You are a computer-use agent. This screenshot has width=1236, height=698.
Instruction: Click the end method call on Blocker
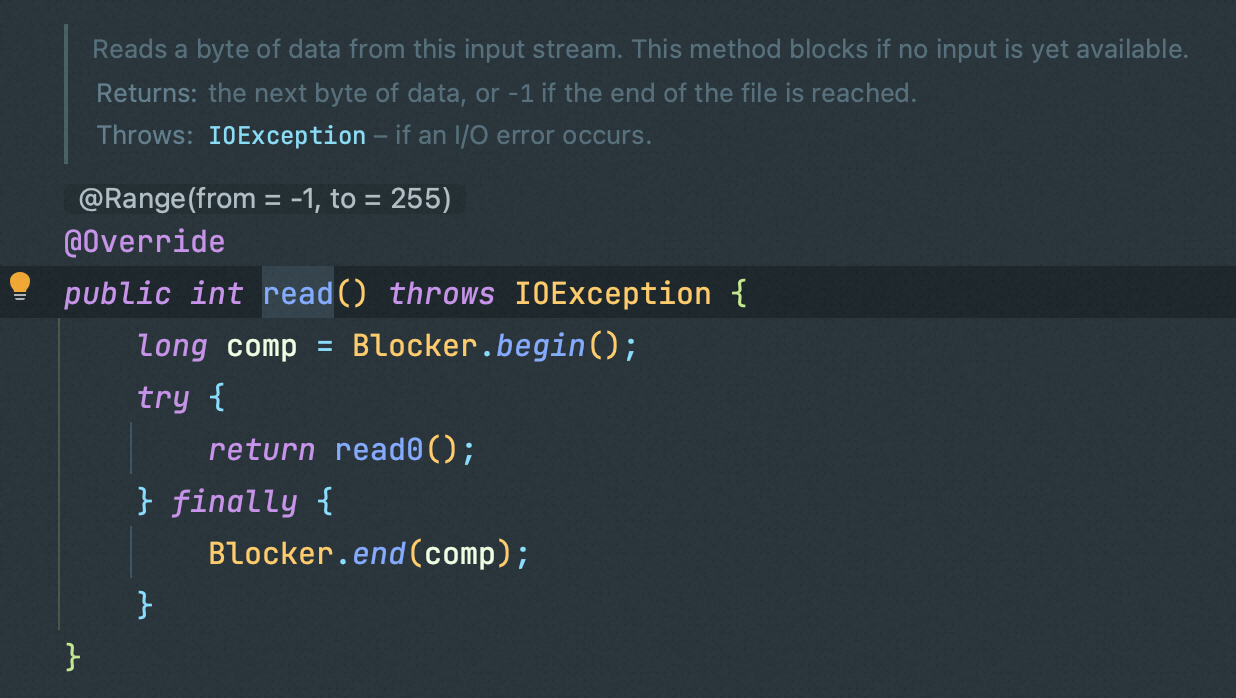(x=378, y=554)
